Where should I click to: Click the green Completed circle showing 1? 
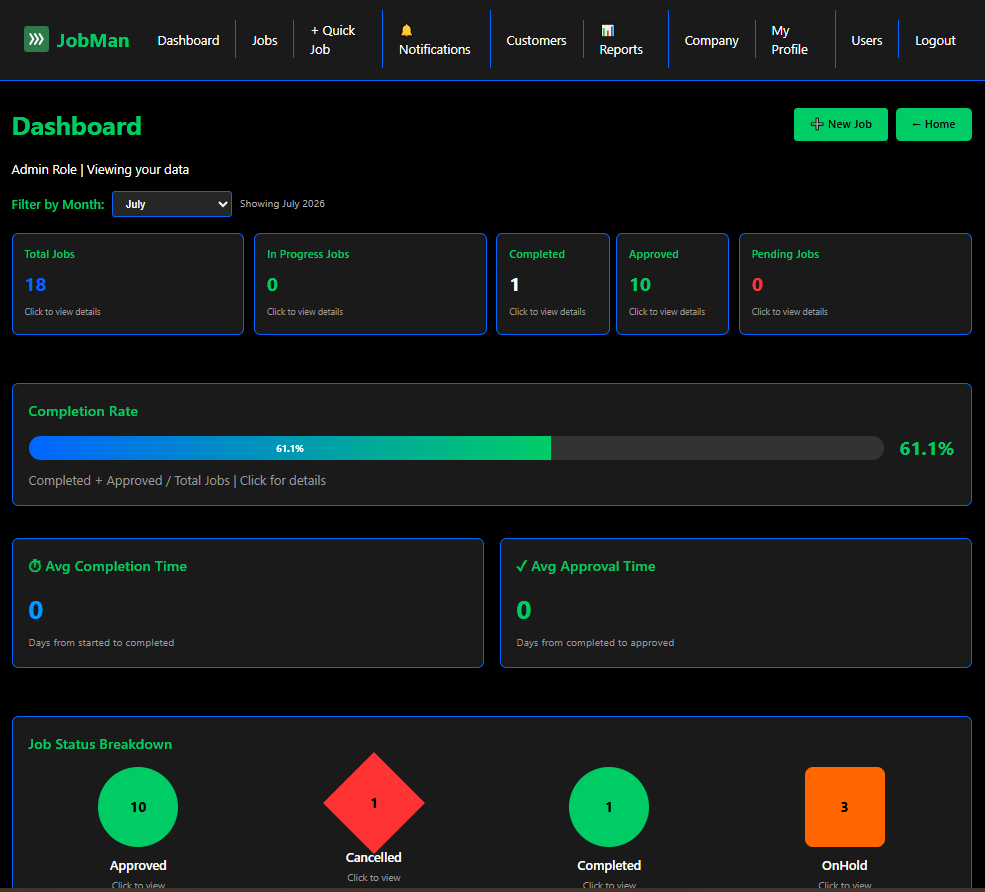click(609, 807)
